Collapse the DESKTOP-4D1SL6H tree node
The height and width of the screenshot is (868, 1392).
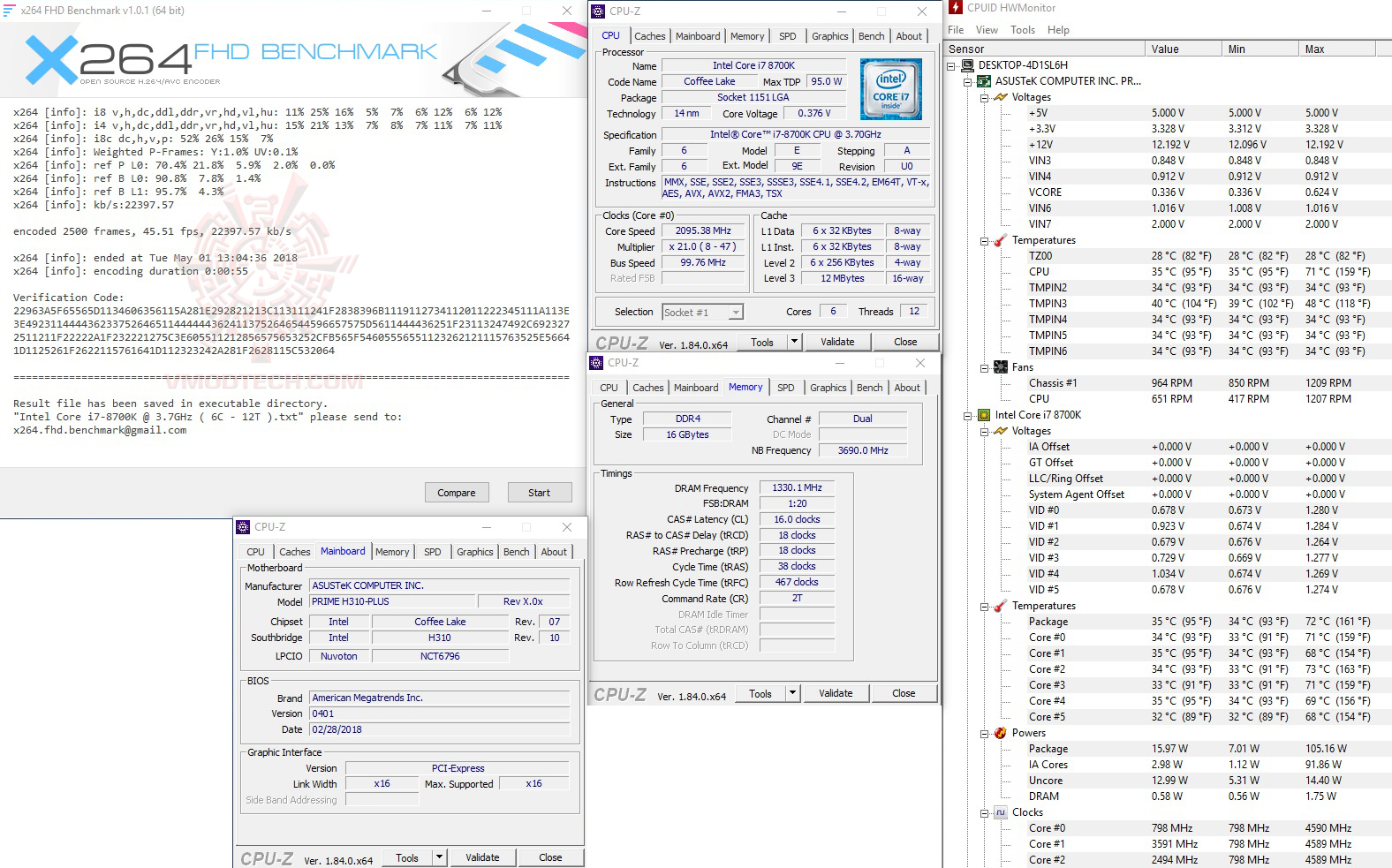click(951, 65)
